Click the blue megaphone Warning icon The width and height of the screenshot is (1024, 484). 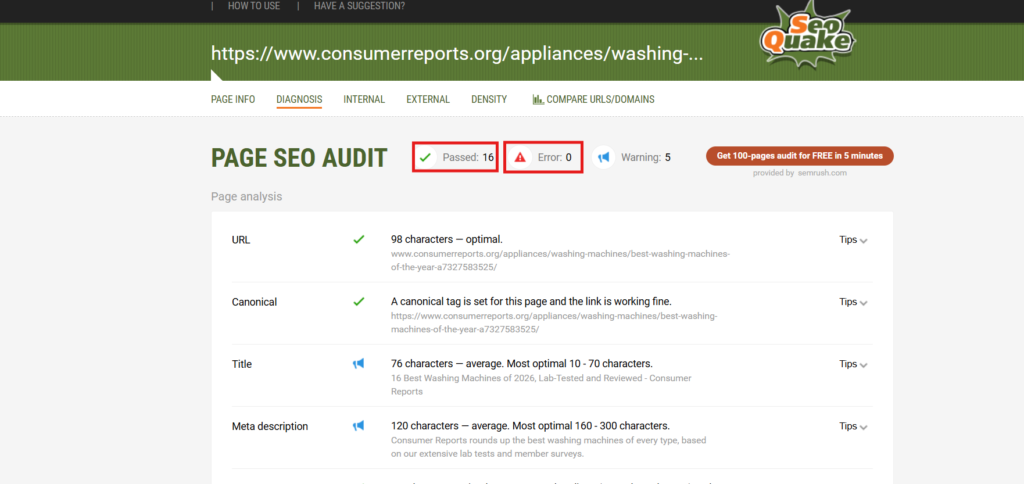[603, 157]
